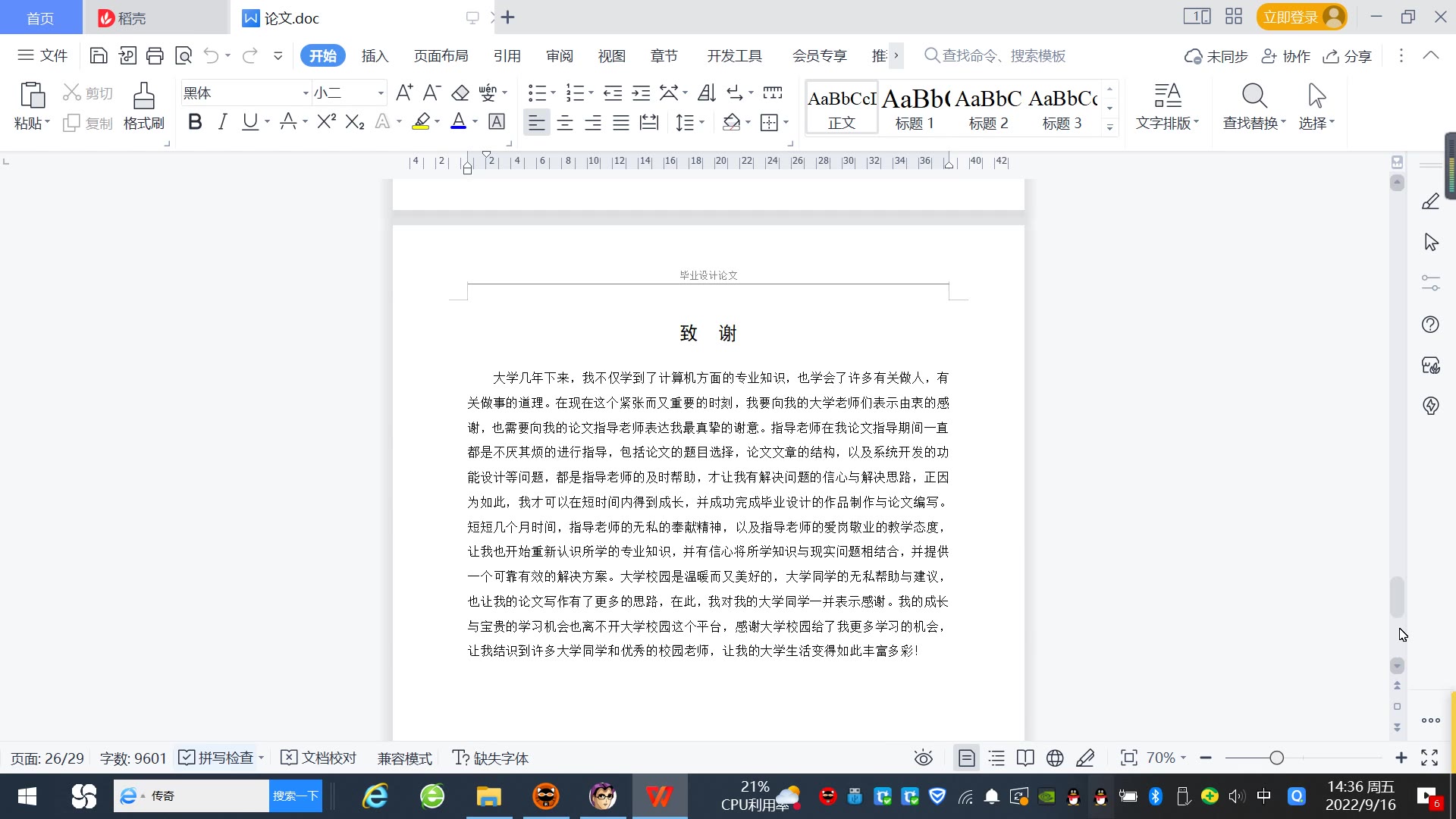Expand more ribbon tabs chevron
This screenshot has width=1456, height=819.
coord(896,55)
